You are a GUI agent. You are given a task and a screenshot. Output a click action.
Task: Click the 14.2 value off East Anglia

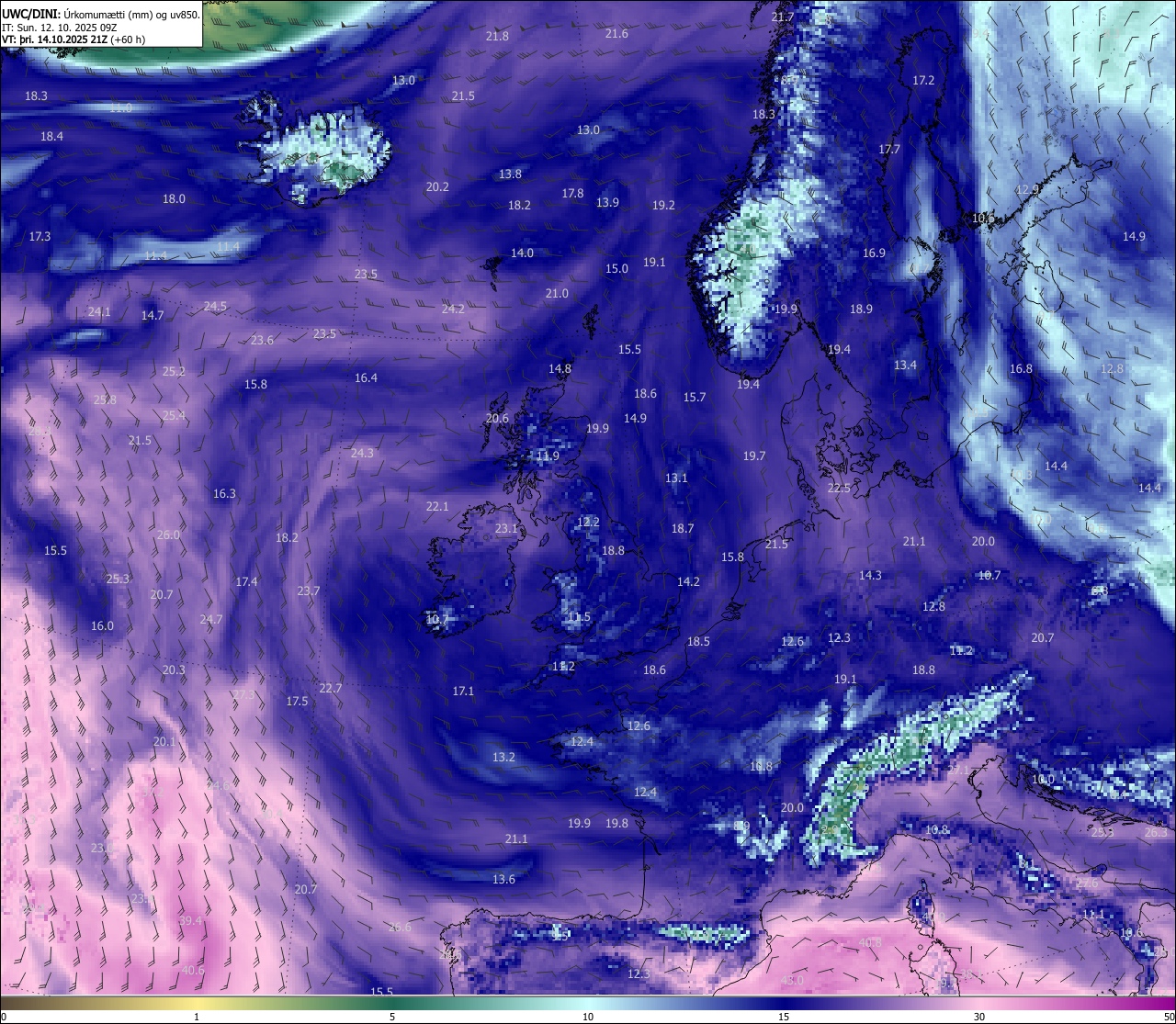click(x=688, y=581)
